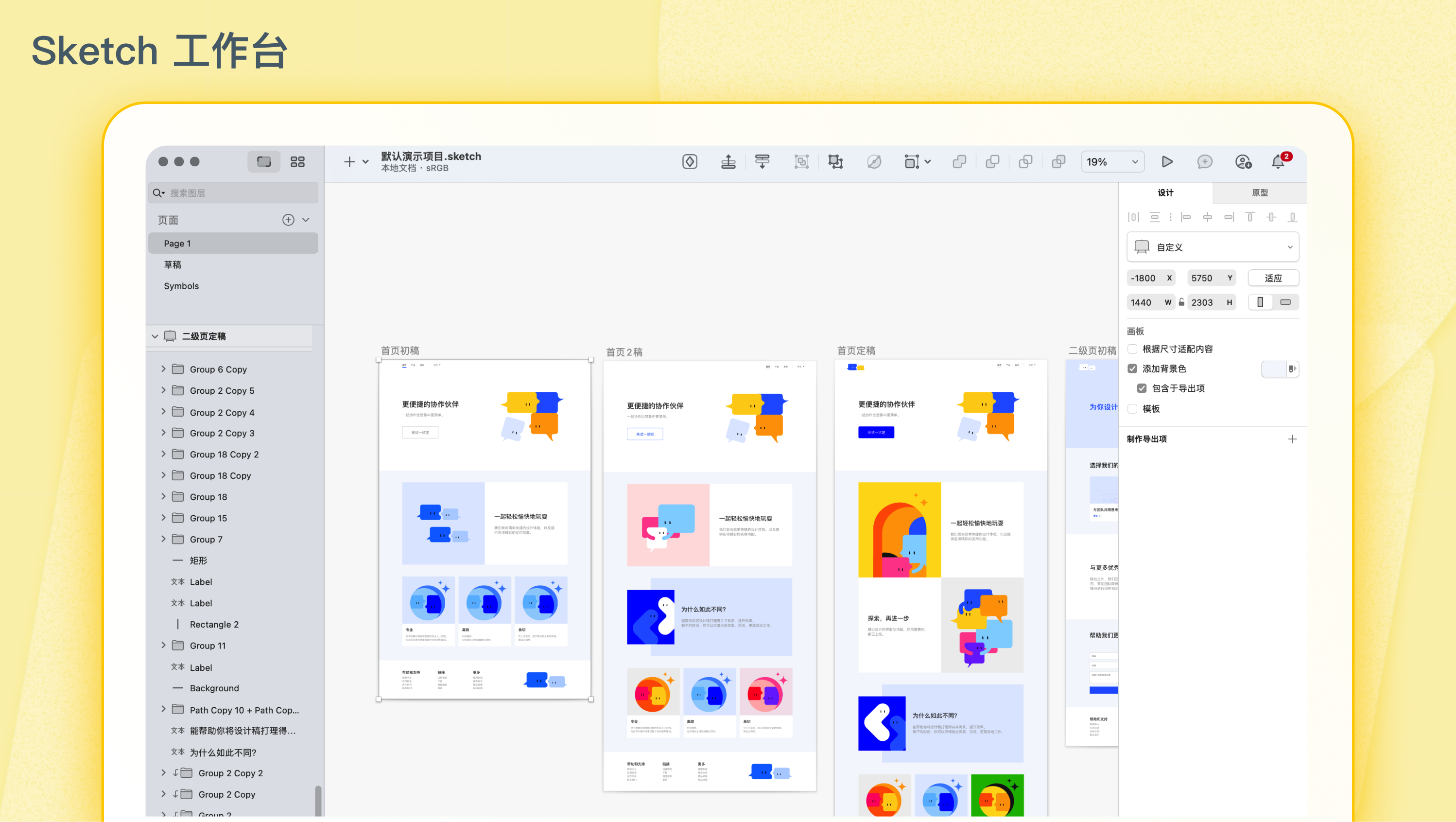Click the align bottom edges icon
This screenshot has width=1456, height=822.
click(x=1292, y=217)
